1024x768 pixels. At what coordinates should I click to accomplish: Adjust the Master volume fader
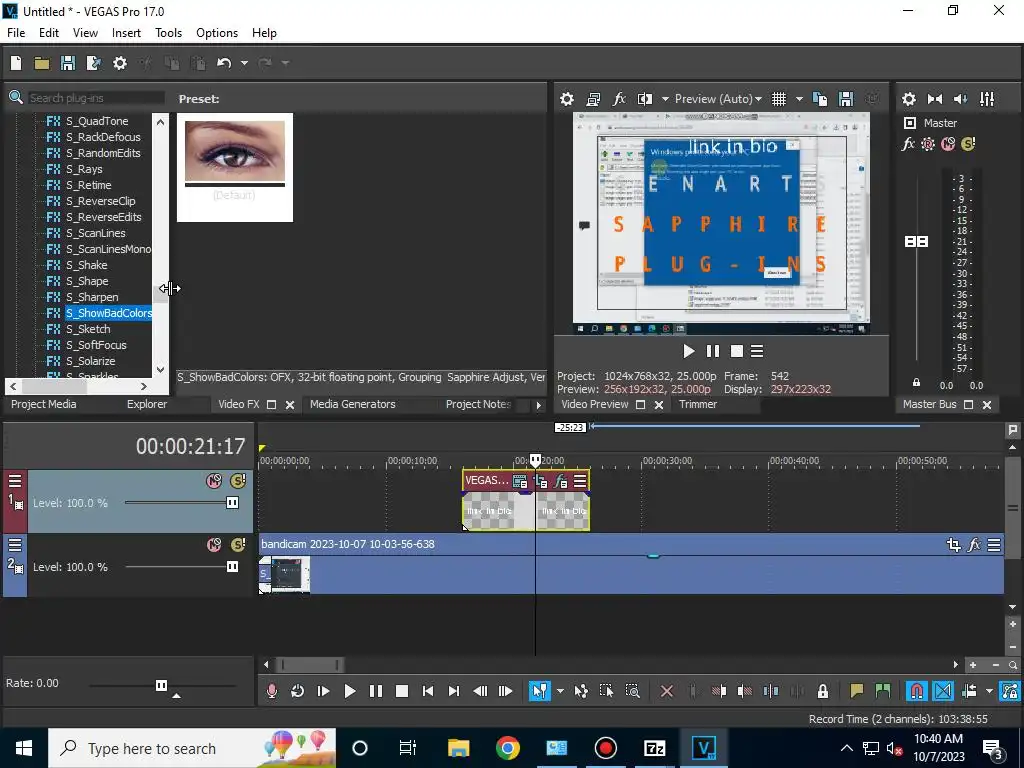[916, 242]
